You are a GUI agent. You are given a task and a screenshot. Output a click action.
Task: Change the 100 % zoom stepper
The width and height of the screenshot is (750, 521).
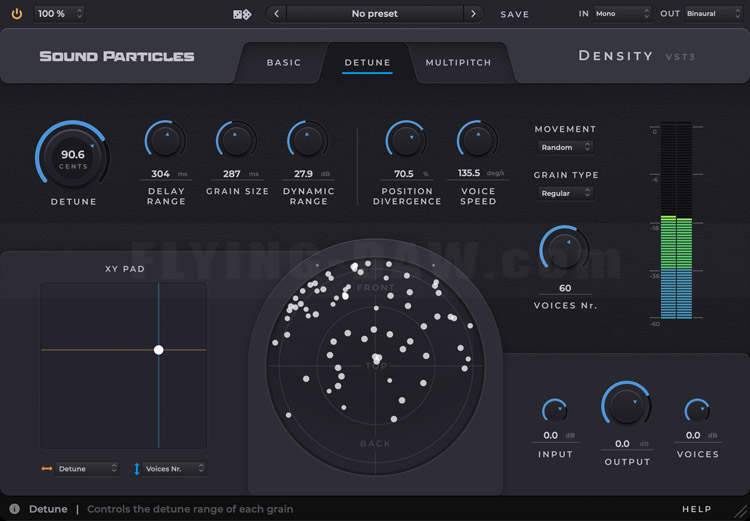click(x=59, y=14)
